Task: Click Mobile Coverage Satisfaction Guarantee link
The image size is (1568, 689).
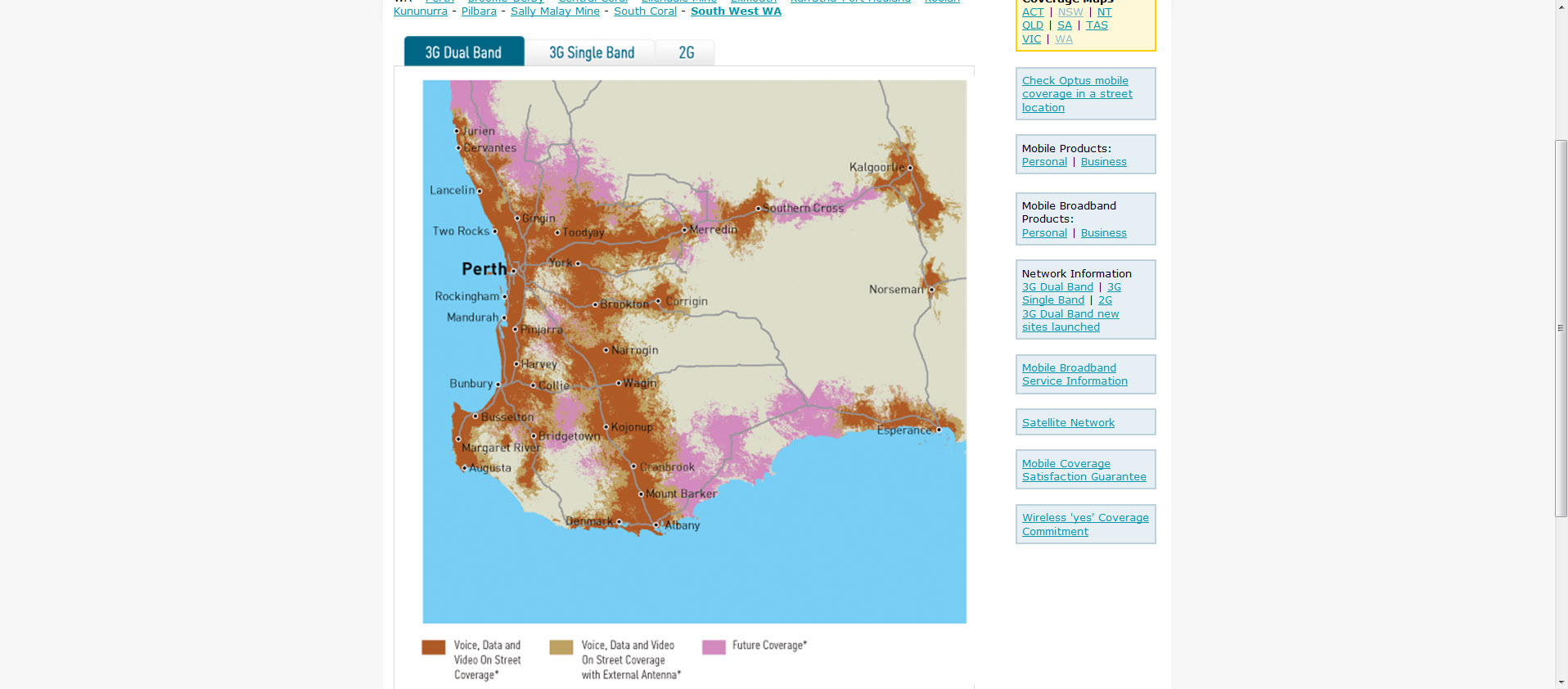Action: (1083, 471)
